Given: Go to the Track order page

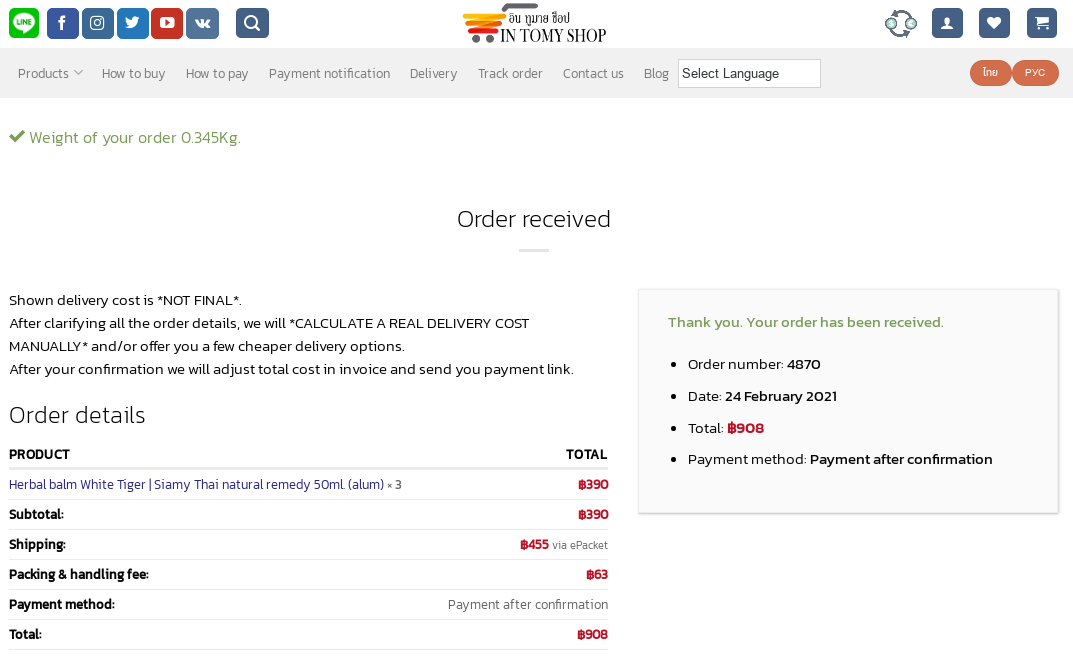Looking at the screenshot, I should point(510,73).
